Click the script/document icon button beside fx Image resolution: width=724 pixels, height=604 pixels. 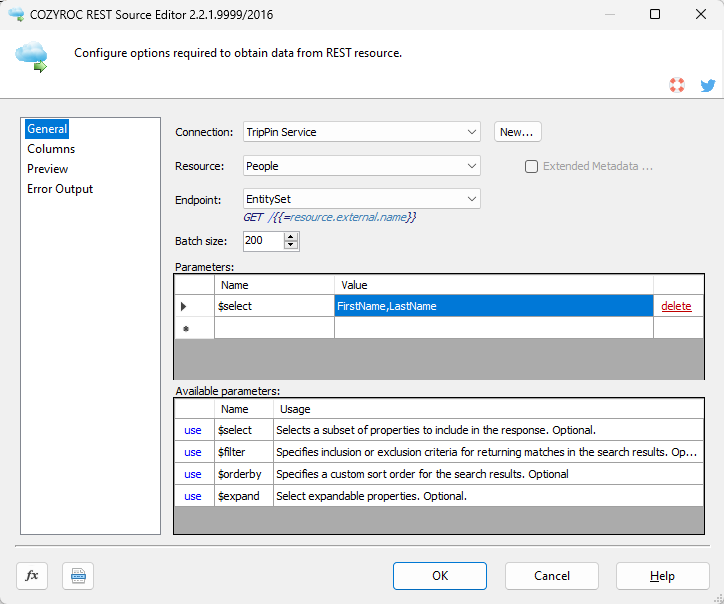[78, 576]
